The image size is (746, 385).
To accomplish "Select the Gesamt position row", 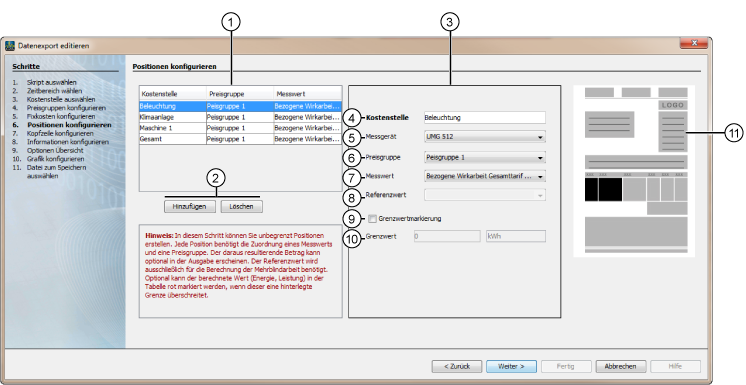I will 240,139.
